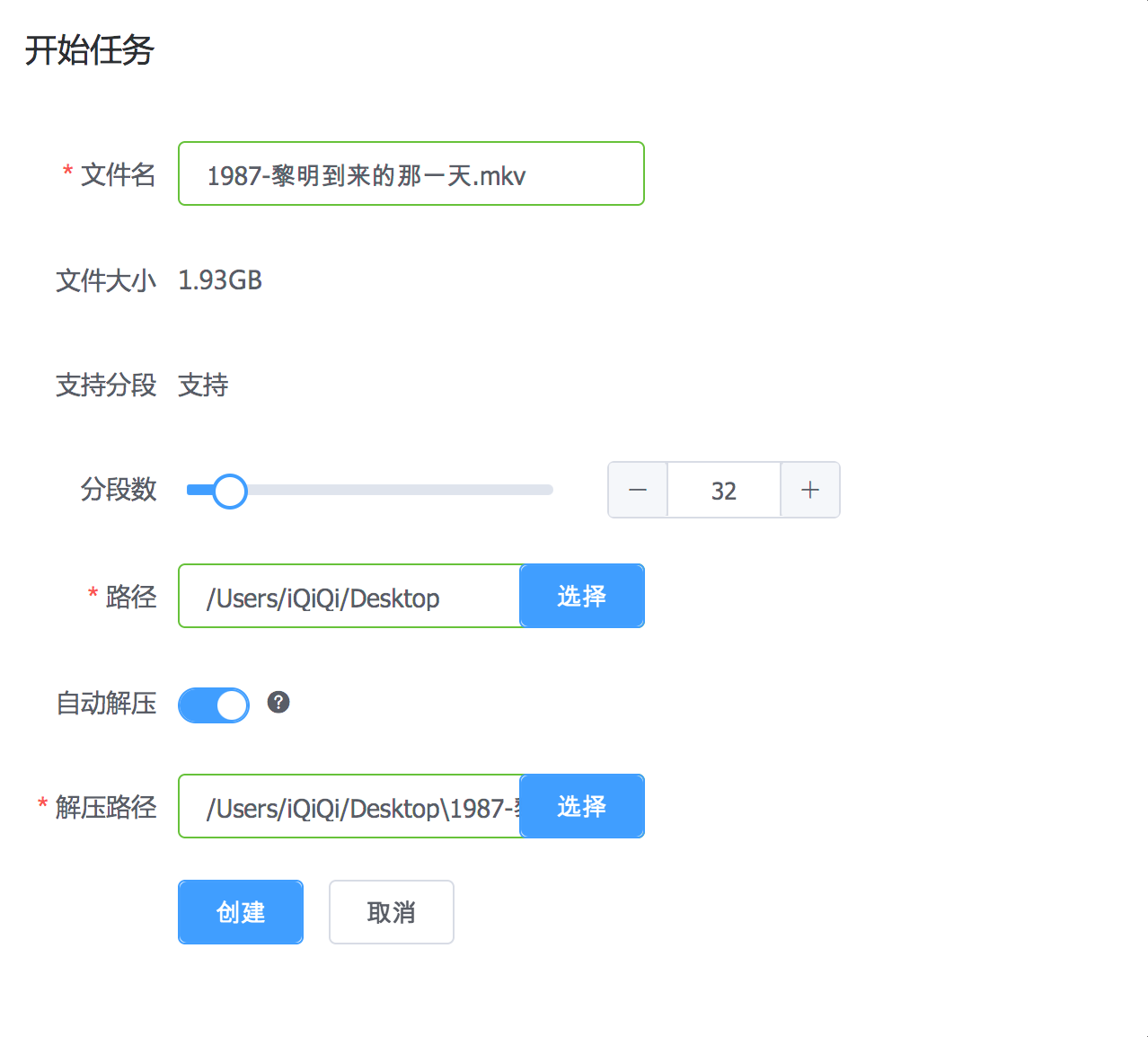Click the 解压路径 input field

pos(349,806)
